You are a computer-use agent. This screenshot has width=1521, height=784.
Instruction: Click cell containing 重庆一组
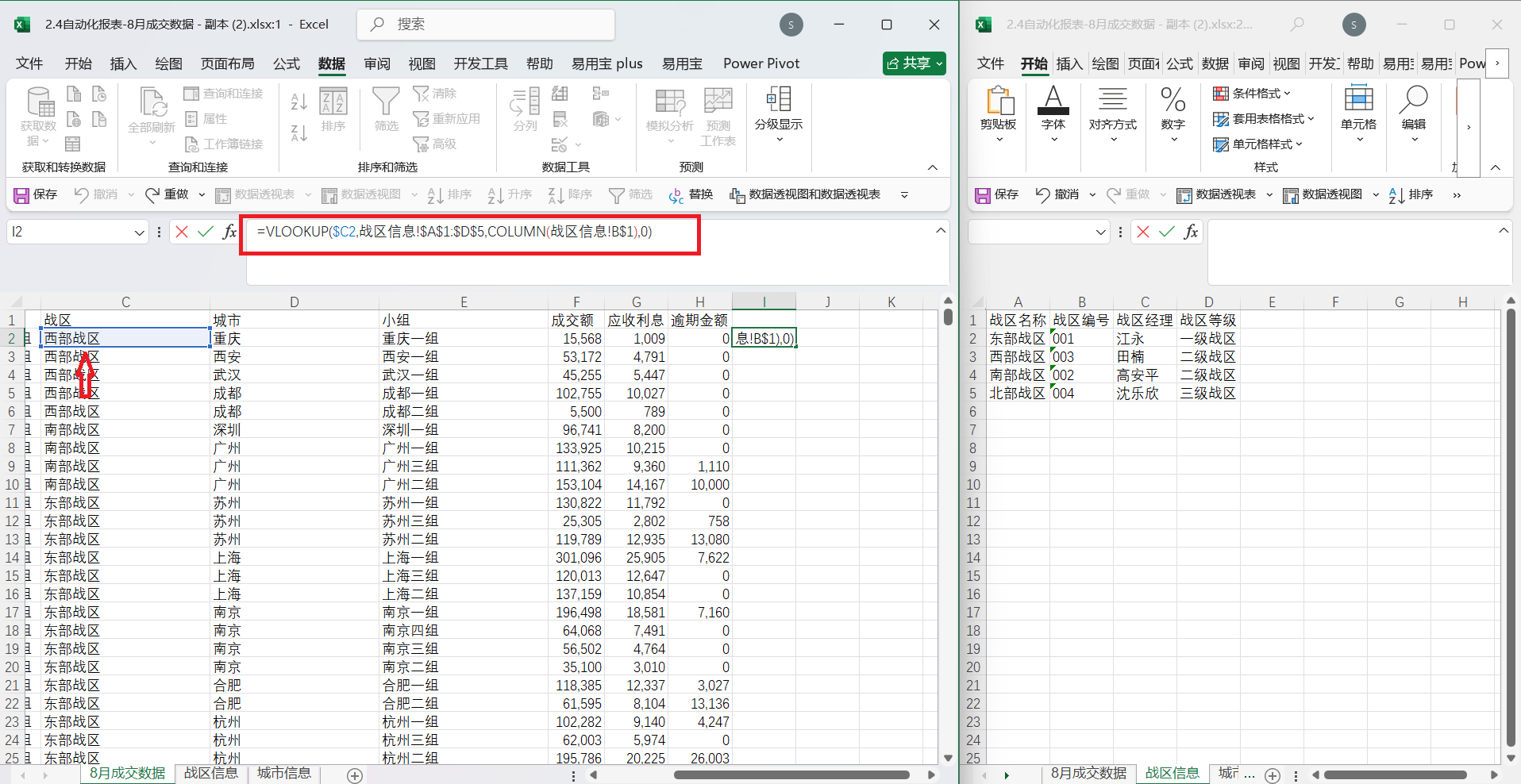coord(464,339)
